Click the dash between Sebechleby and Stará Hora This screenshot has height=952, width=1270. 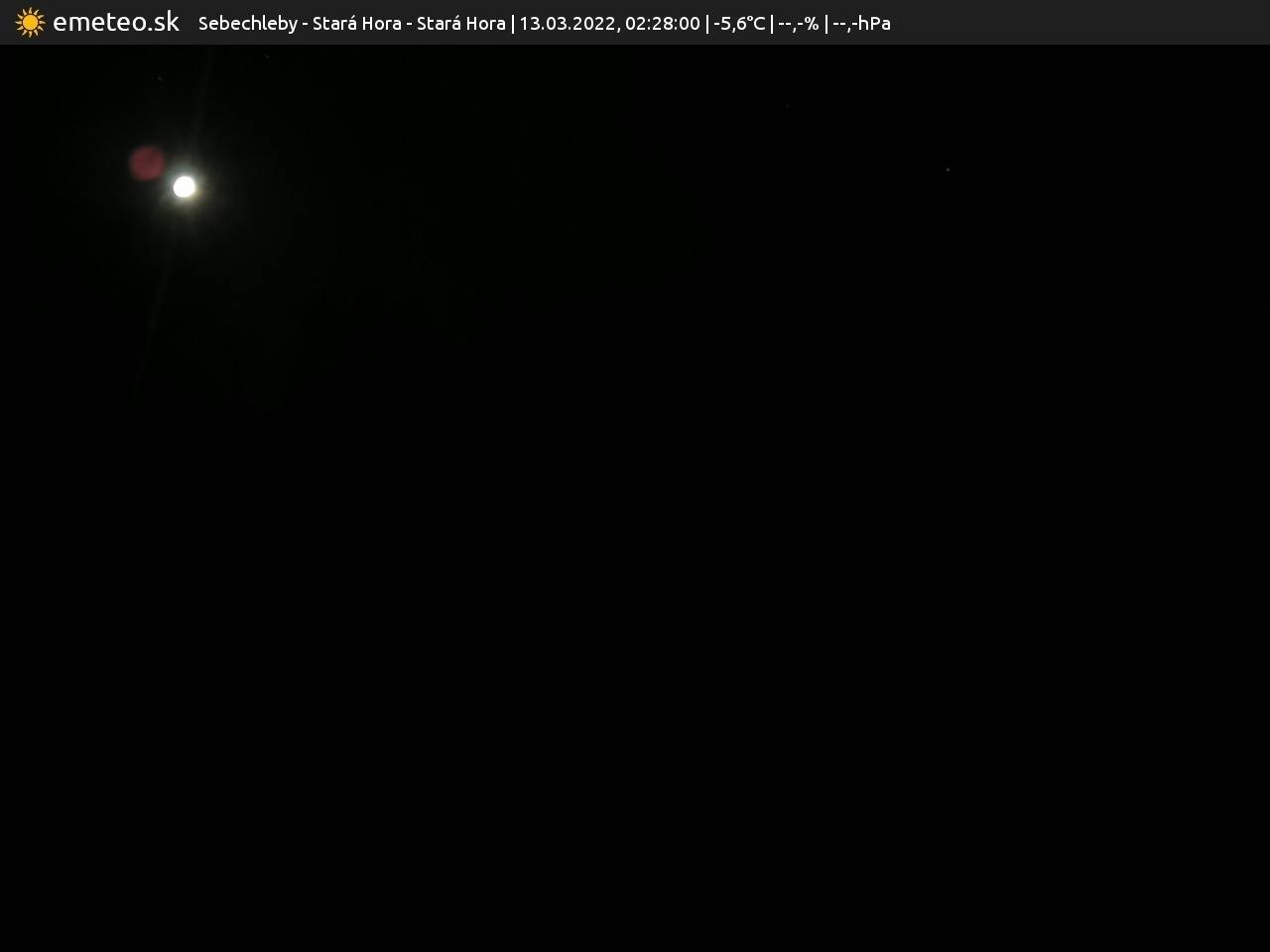[306, 23]
